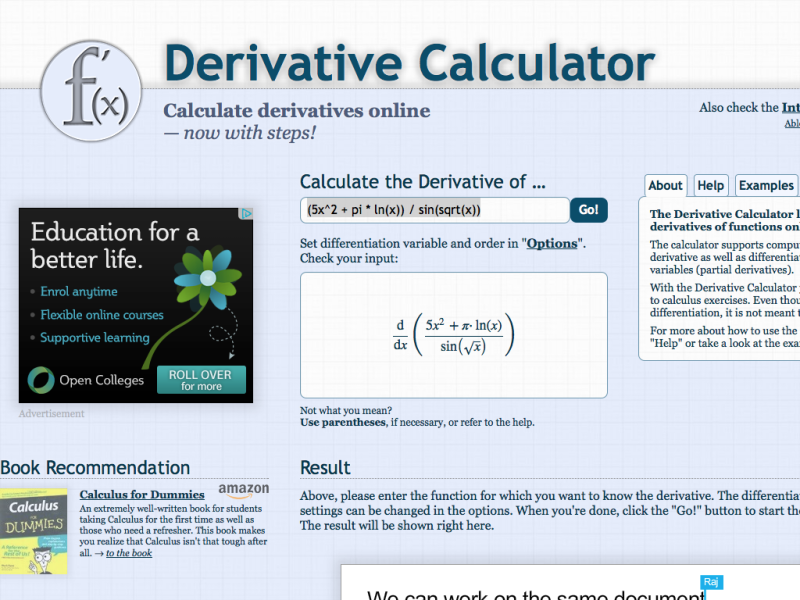Switch to the Examples tab
800x600 pixels.
pos(765,185)
